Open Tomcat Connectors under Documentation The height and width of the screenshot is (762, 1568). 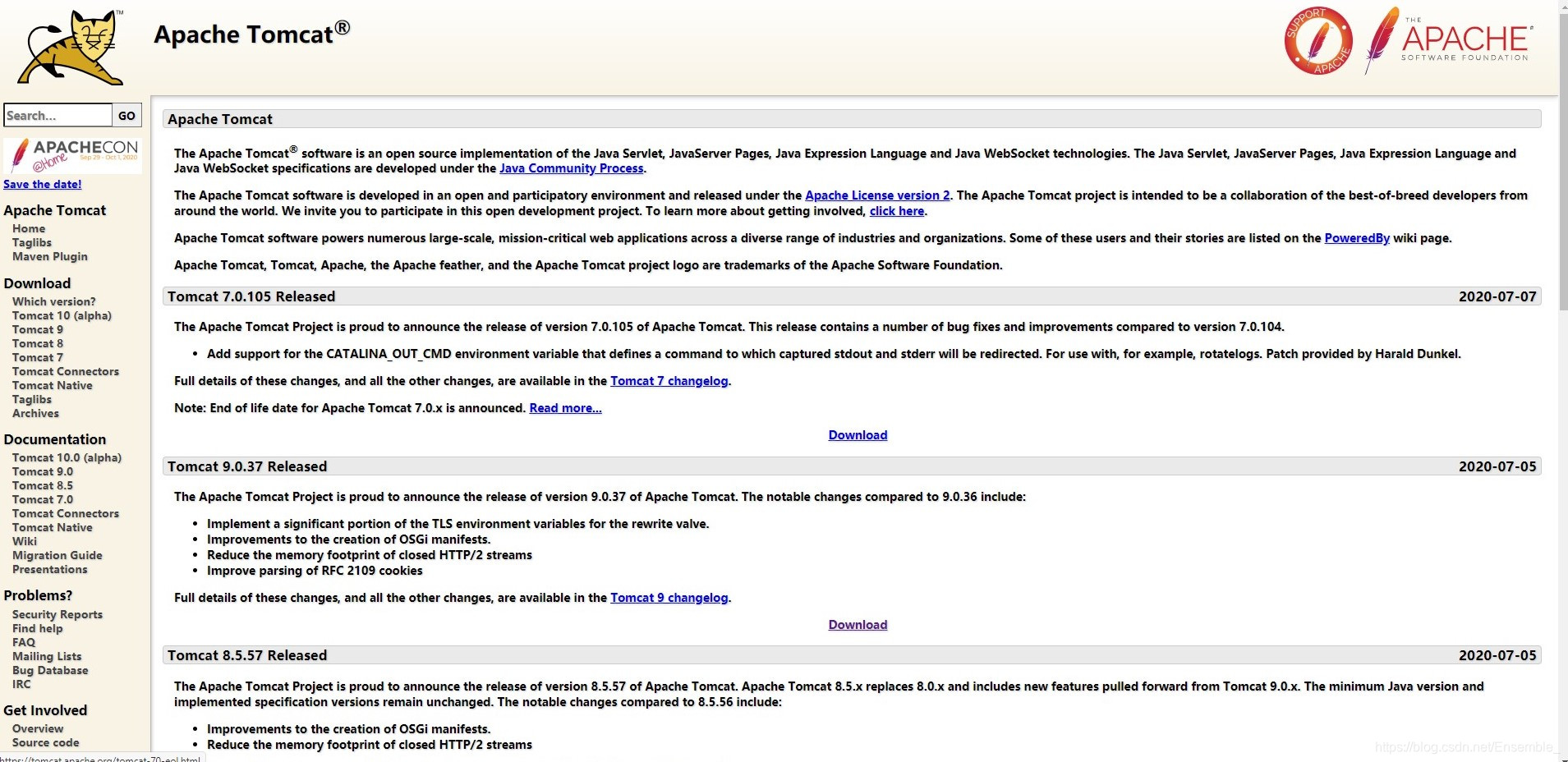coord(66,513)
